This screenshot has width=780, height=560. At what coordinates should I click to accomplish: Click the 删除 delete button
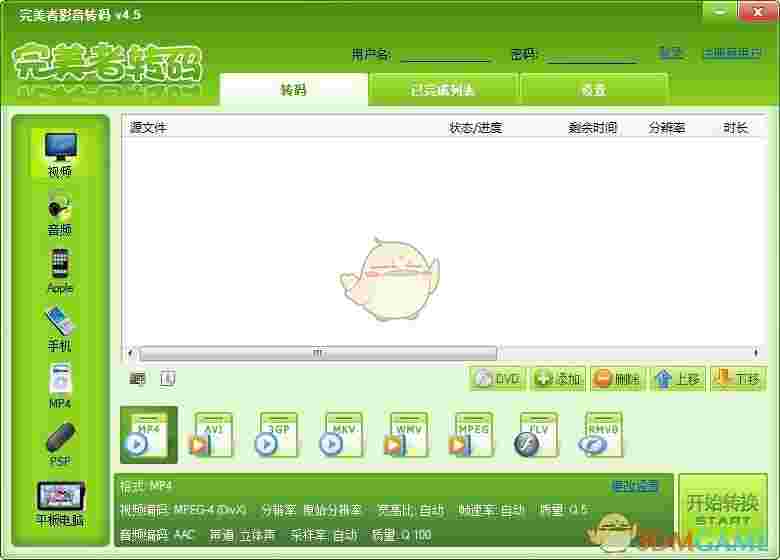tap(618, 379)
